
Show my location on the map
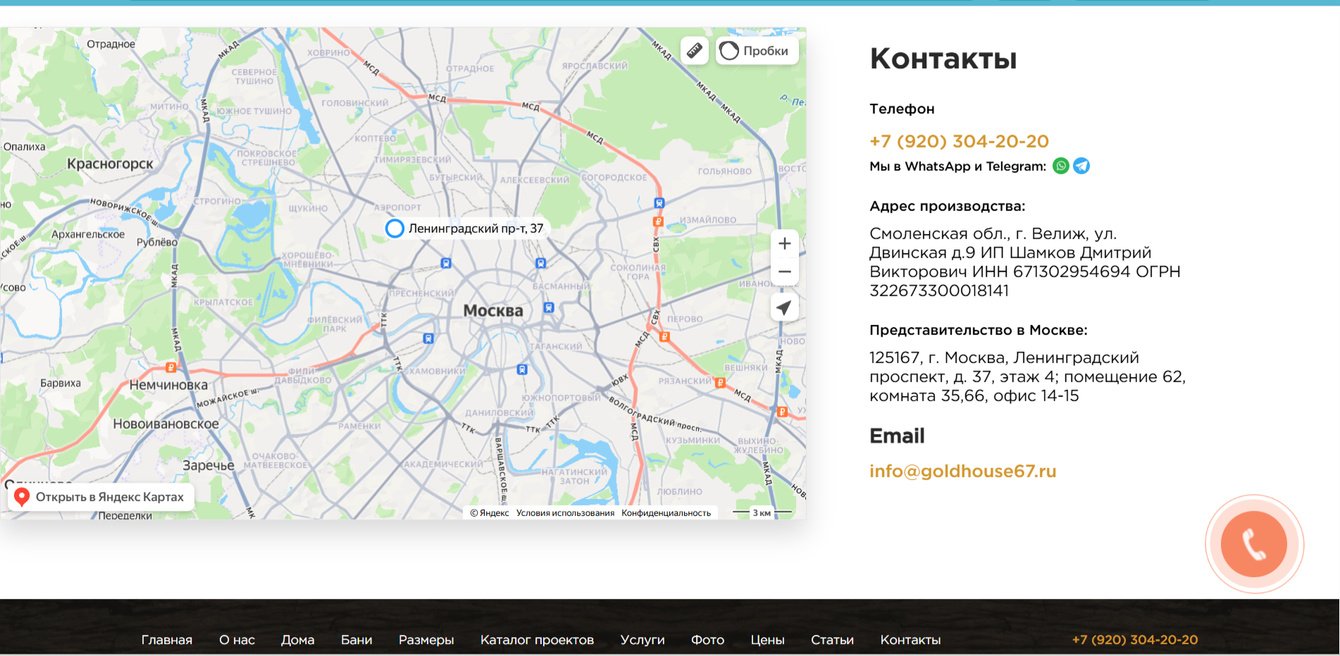[785, 308]
